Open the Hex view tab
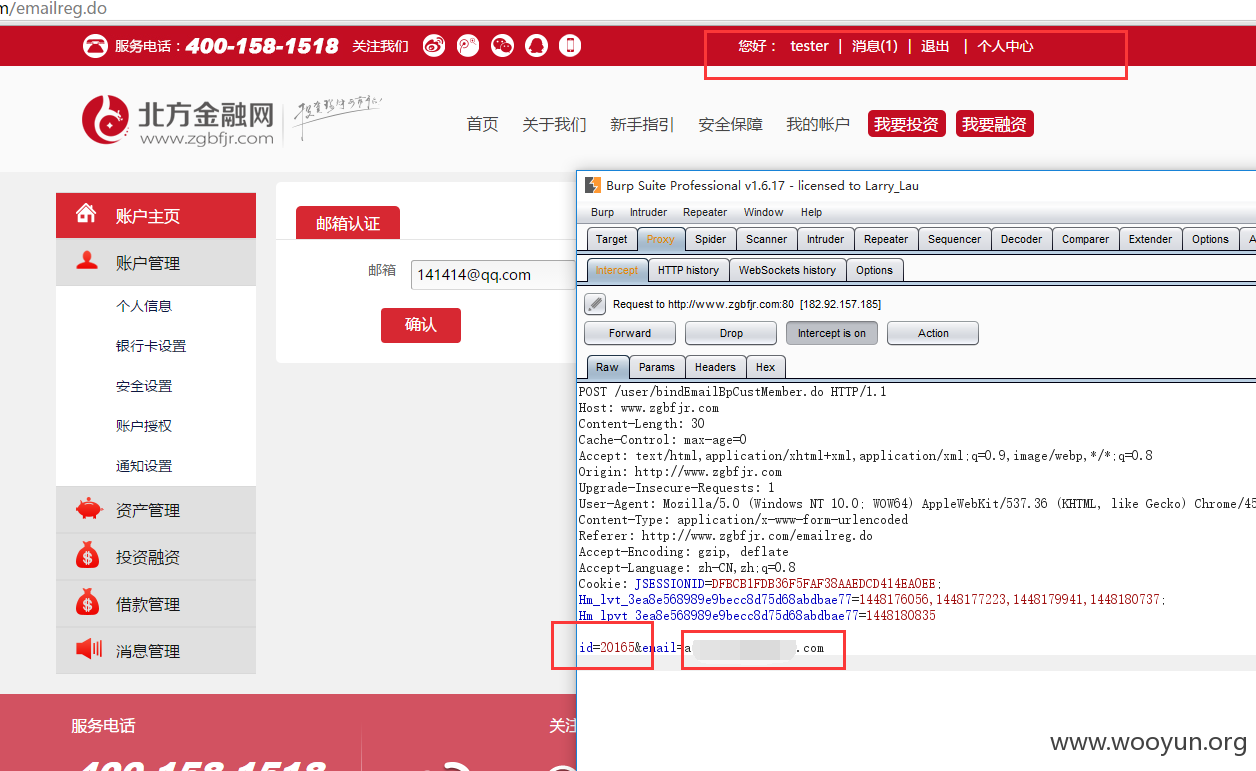The height and width of the screenshot is (771, 1256). pos(765,367)
